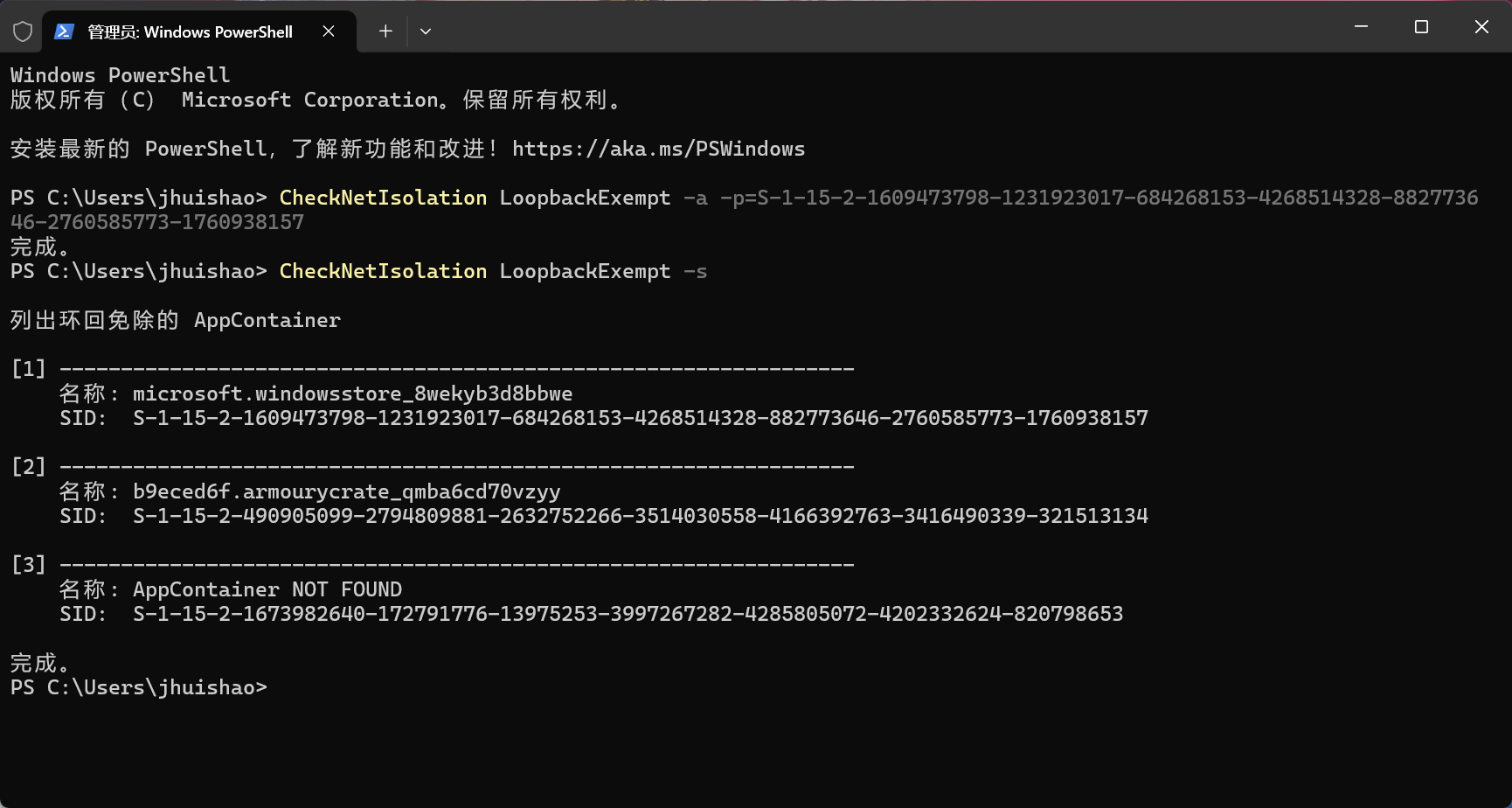The height and width of the screenshot is (808, 1512).
Task: Click the b9eced6f.armourycrate package name
Action: (x=346, y=492)
